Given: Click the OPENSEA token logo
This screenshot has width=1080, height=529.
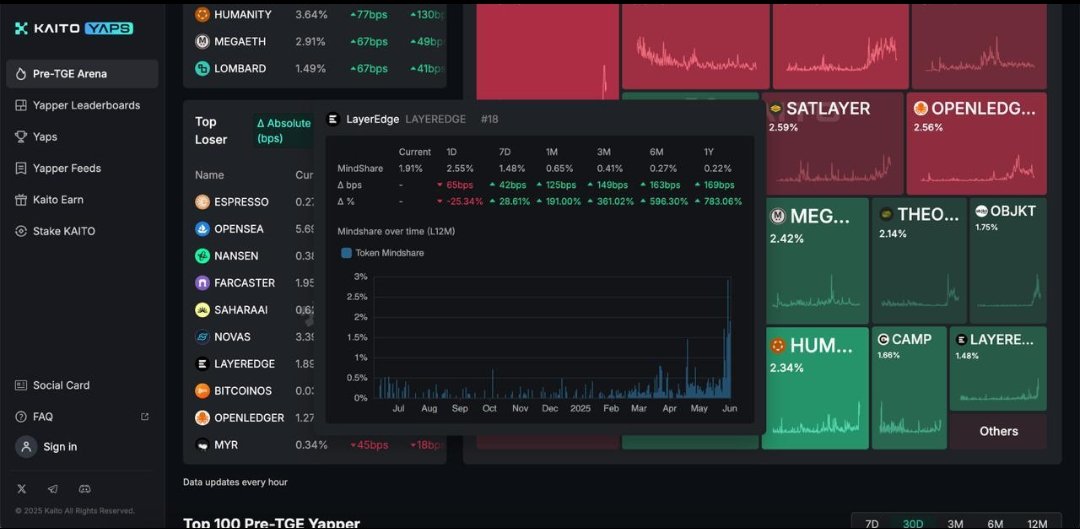Looking at the screenshot, I should coord(202,229).
